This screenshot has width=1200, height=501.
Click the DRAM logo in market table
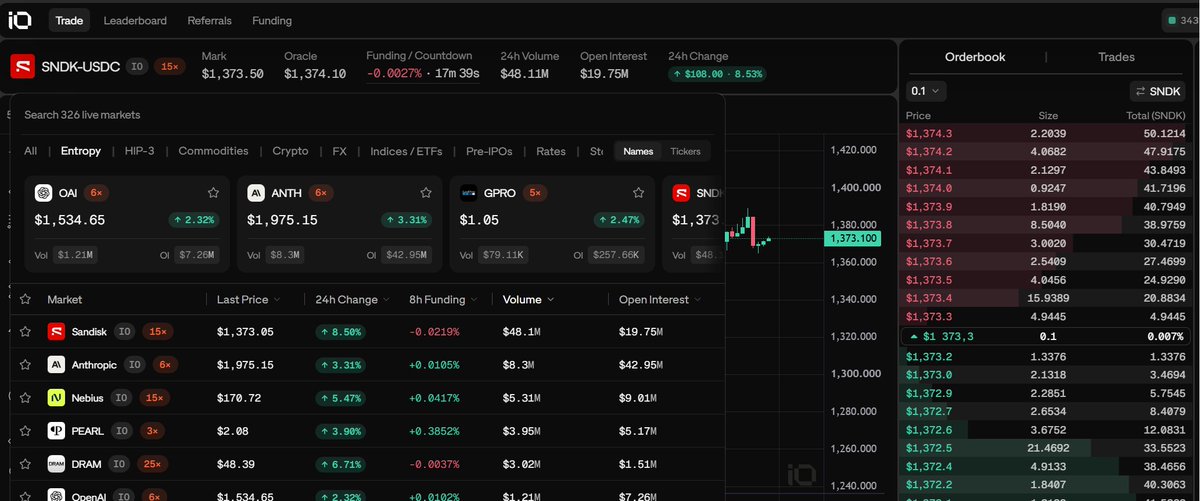(56, 464)
